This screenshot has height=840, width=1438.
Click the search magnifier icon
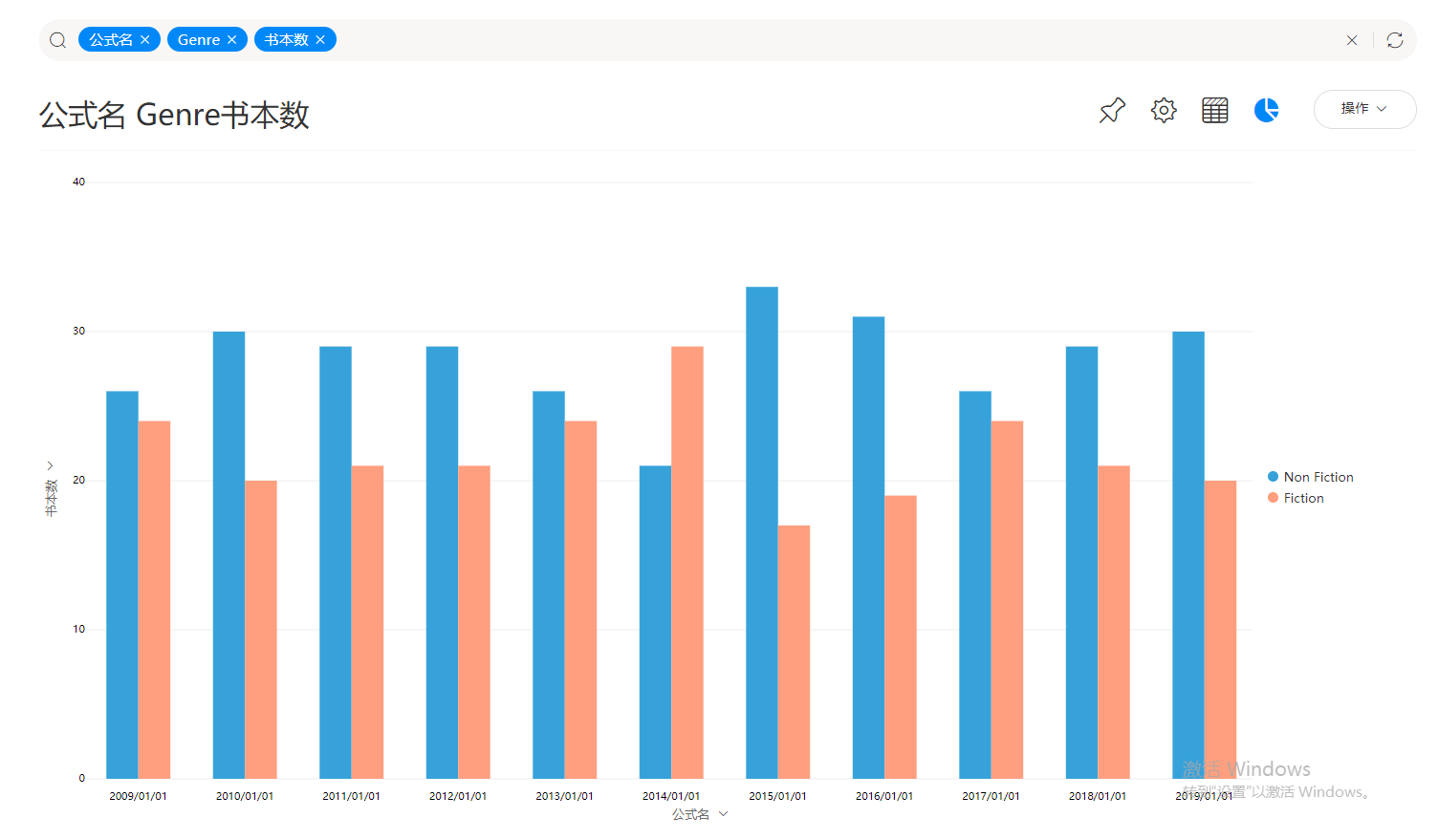click(x=58, y=40)
